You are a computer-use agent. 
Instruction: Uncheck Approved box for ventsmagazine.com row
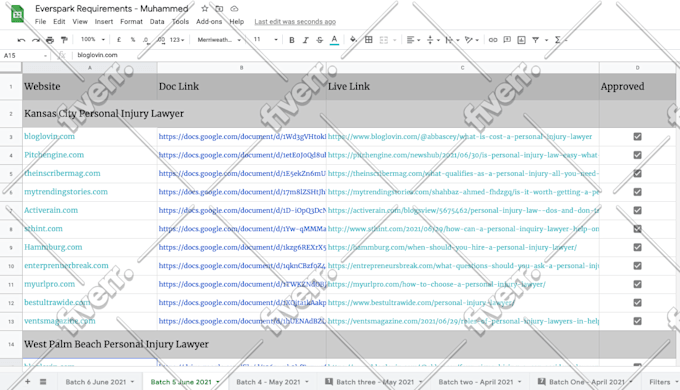[637, 321]
